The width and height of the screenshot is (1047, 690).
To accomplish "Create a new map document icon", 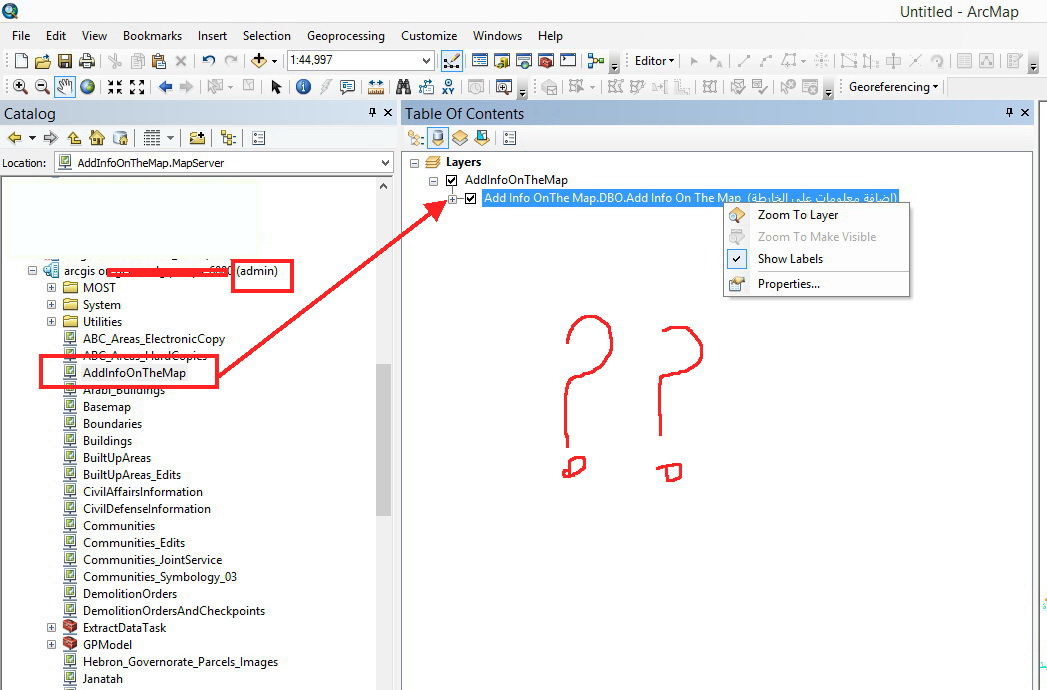I will click(21, 61).
